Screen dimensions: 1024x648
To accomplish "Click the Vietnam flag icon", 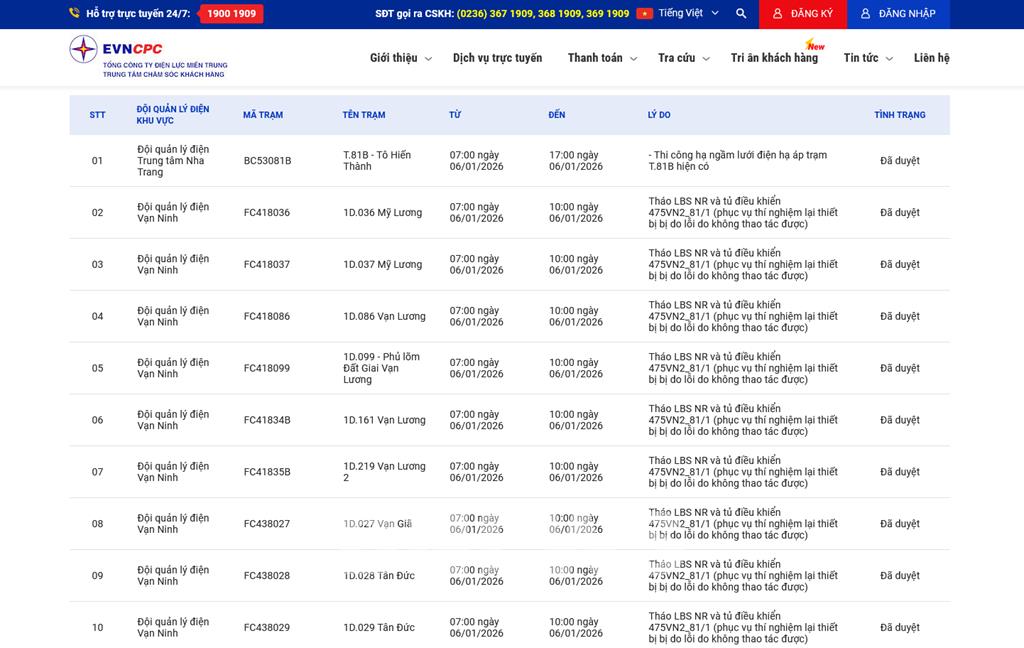I will 645,14.
